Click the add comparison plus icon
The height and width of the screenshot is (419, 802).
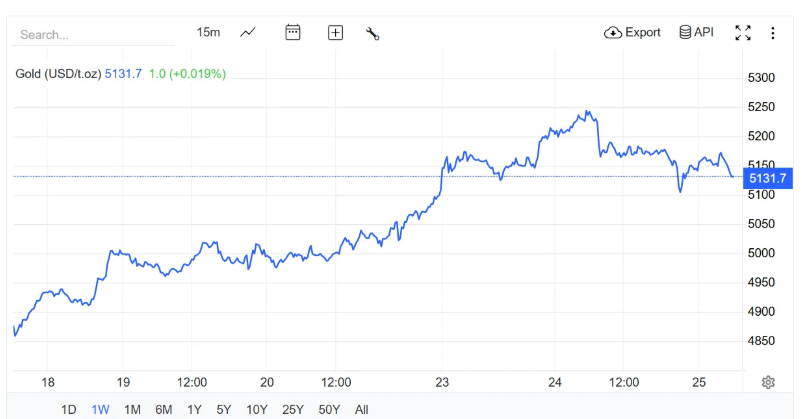(336, 32)
